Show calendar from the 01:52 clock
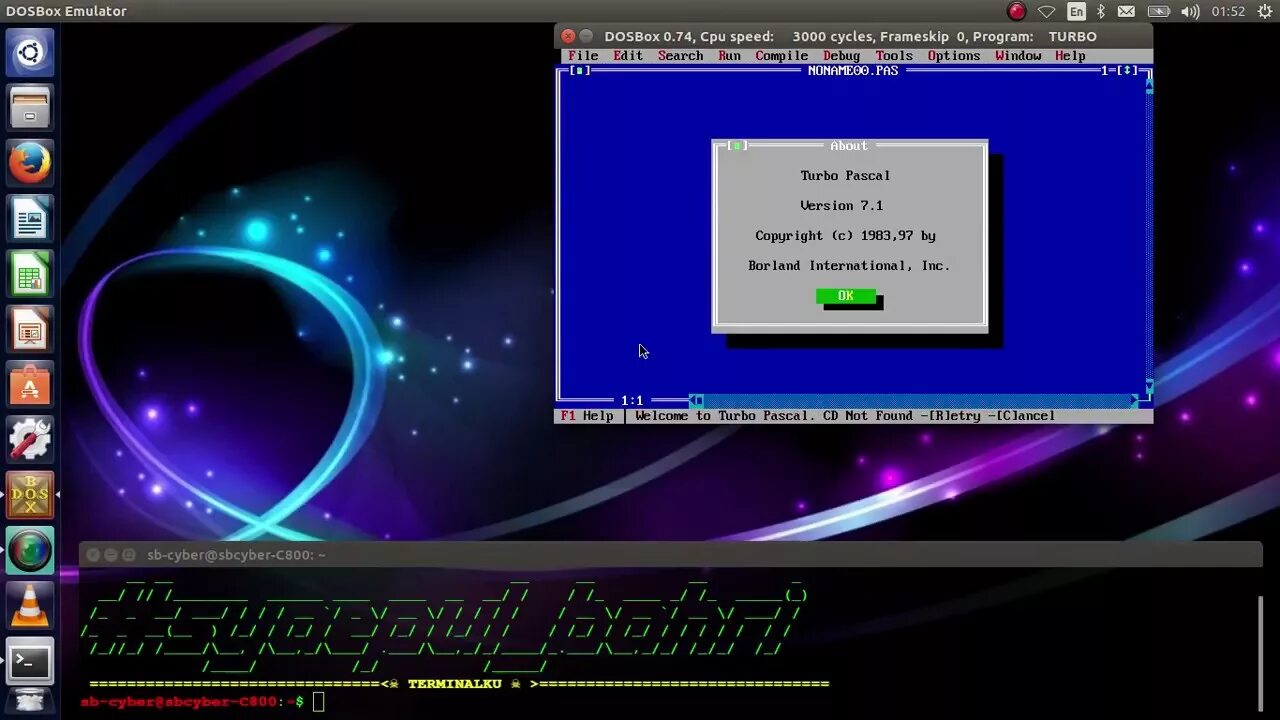This screenshot has width=1280, height=720. click(1228, 12)
